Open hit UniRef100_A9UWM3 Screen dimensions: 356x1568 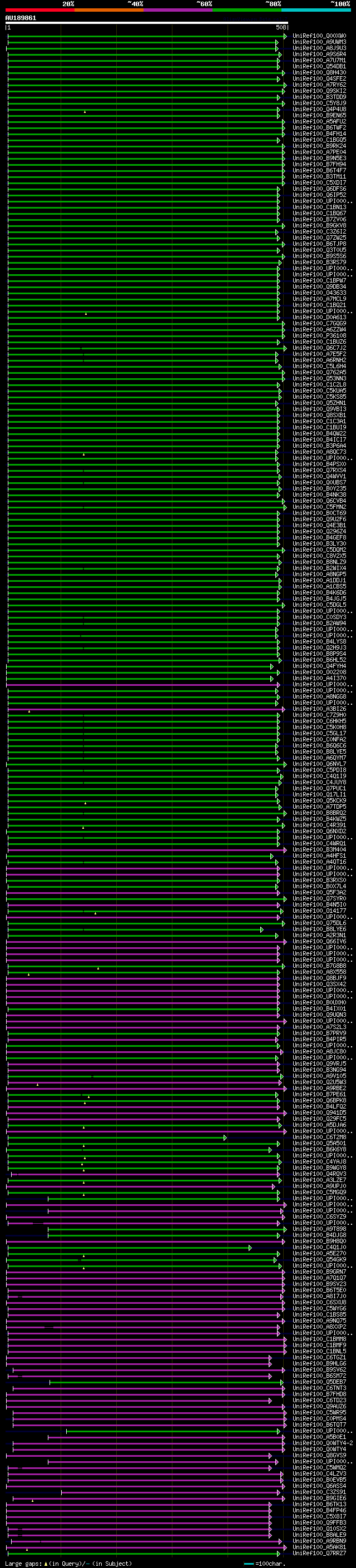[x=319, y=42]
